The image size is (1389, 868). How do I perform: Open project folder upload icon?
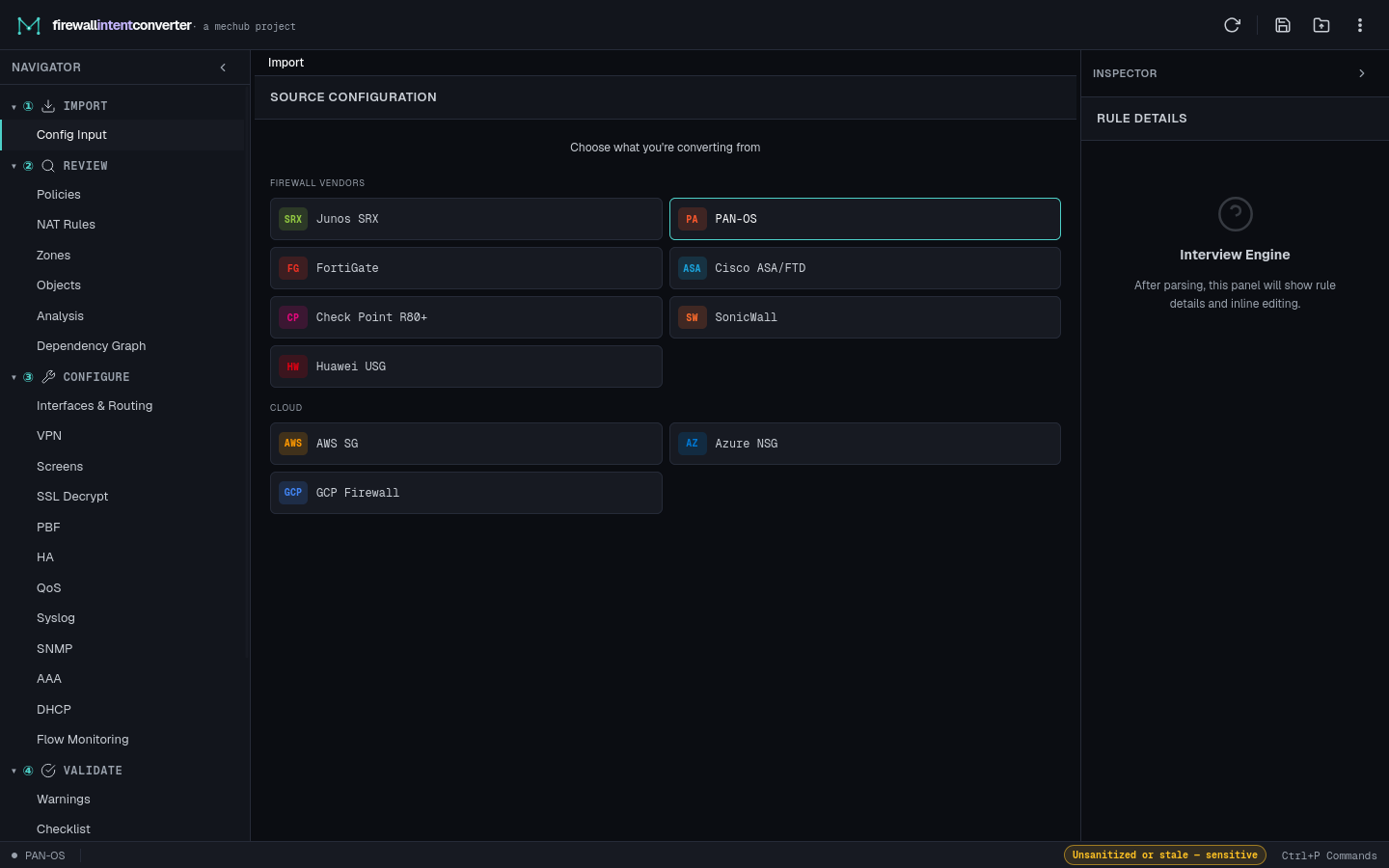(1321, 25)
